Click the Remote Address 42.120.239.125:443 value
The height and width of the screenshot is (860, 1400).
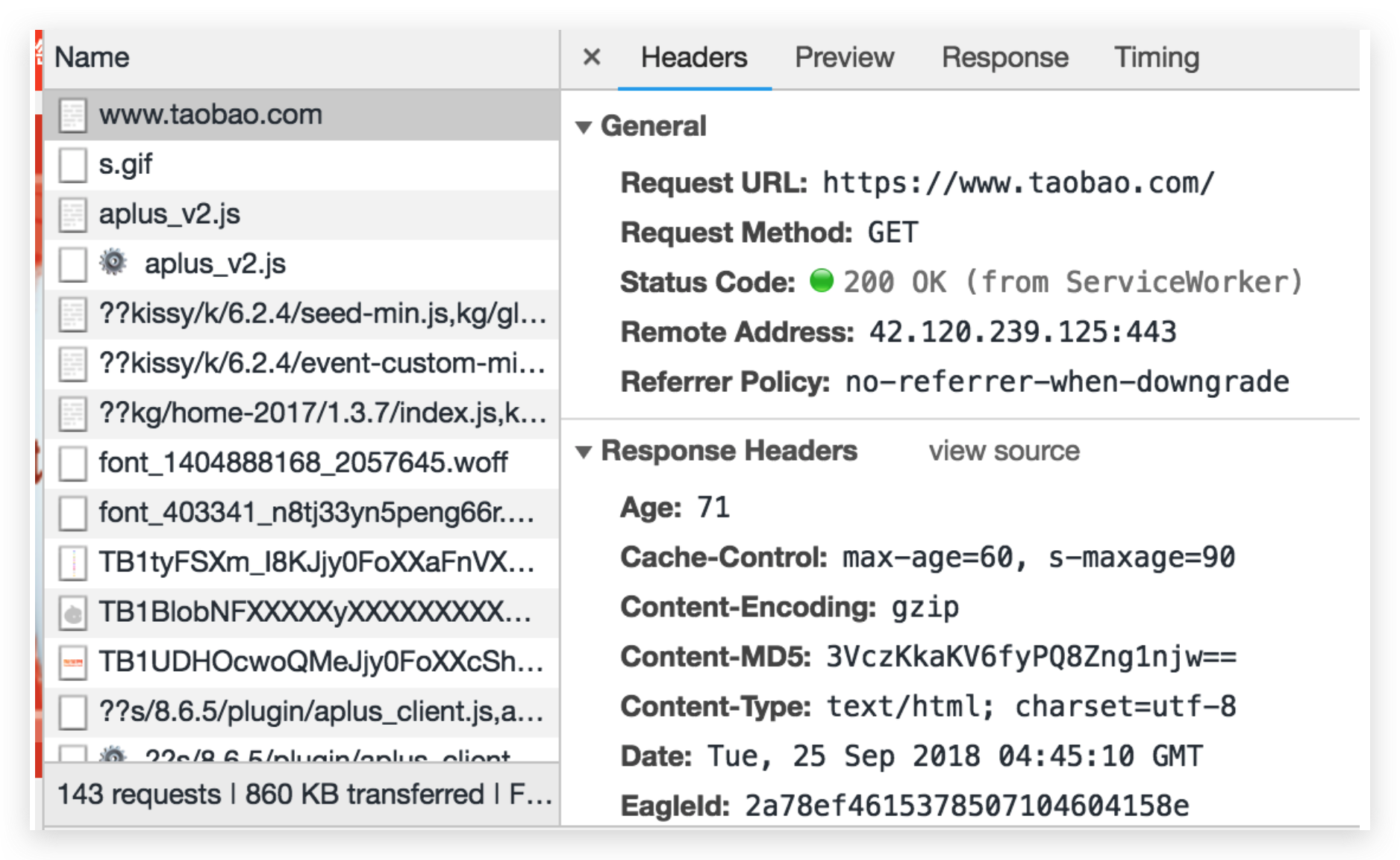[x=1022, y=332]
